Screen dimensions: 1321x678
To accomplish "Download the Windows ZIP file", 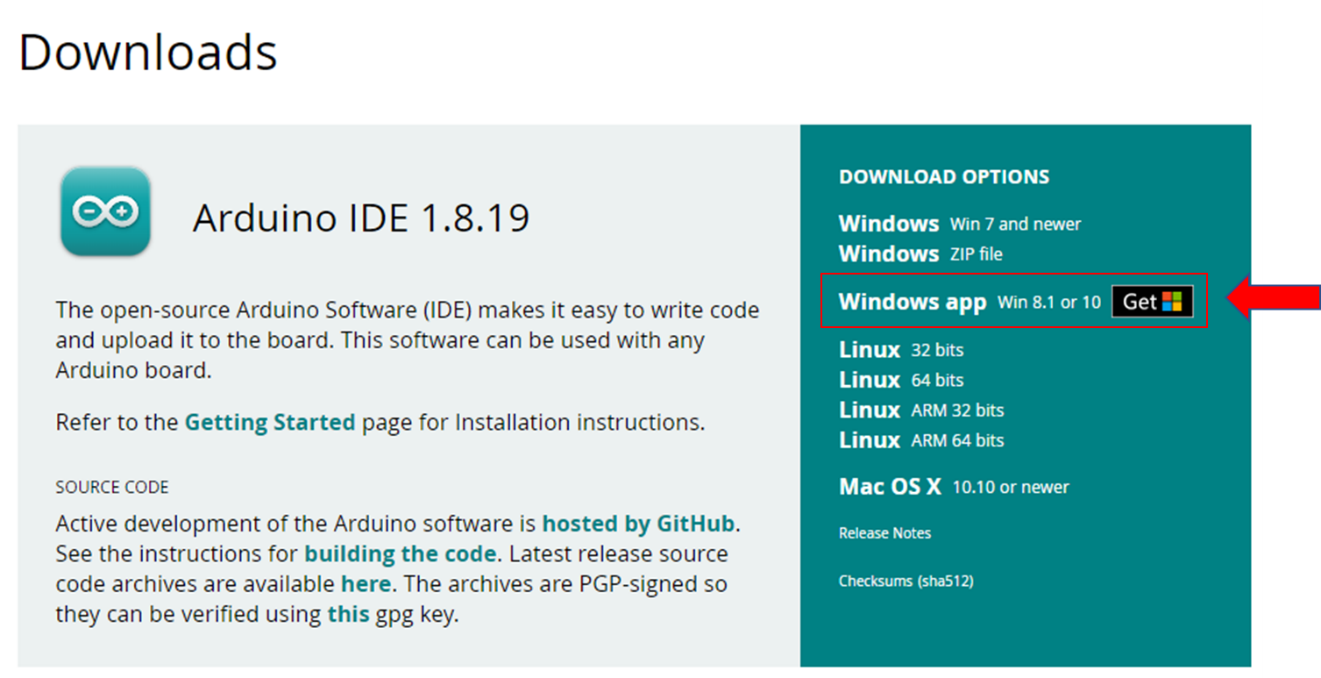I will click(x=920, y=254).
